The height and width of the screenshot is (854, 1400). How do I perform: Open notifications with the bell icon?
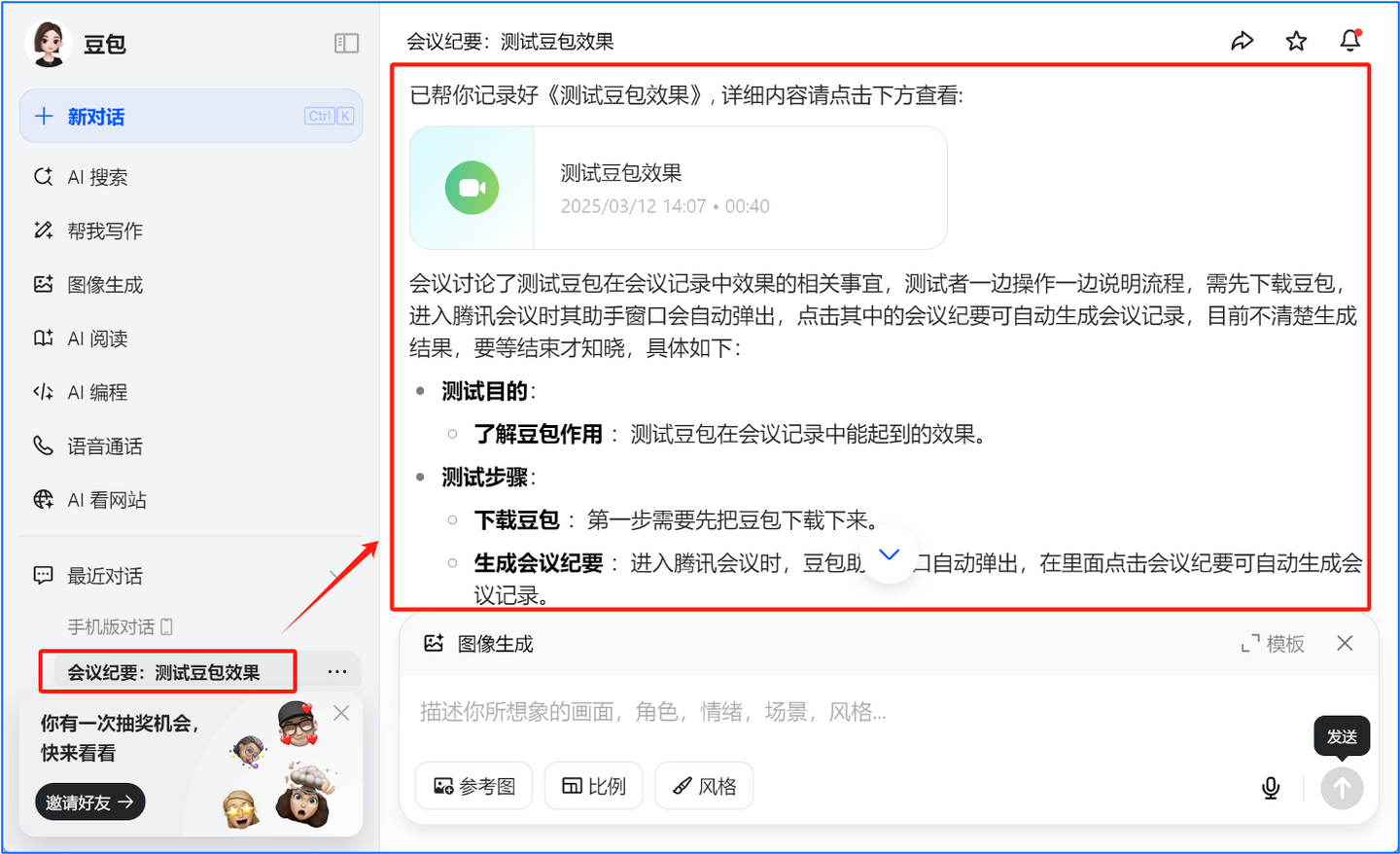[x=1350, y=41]
